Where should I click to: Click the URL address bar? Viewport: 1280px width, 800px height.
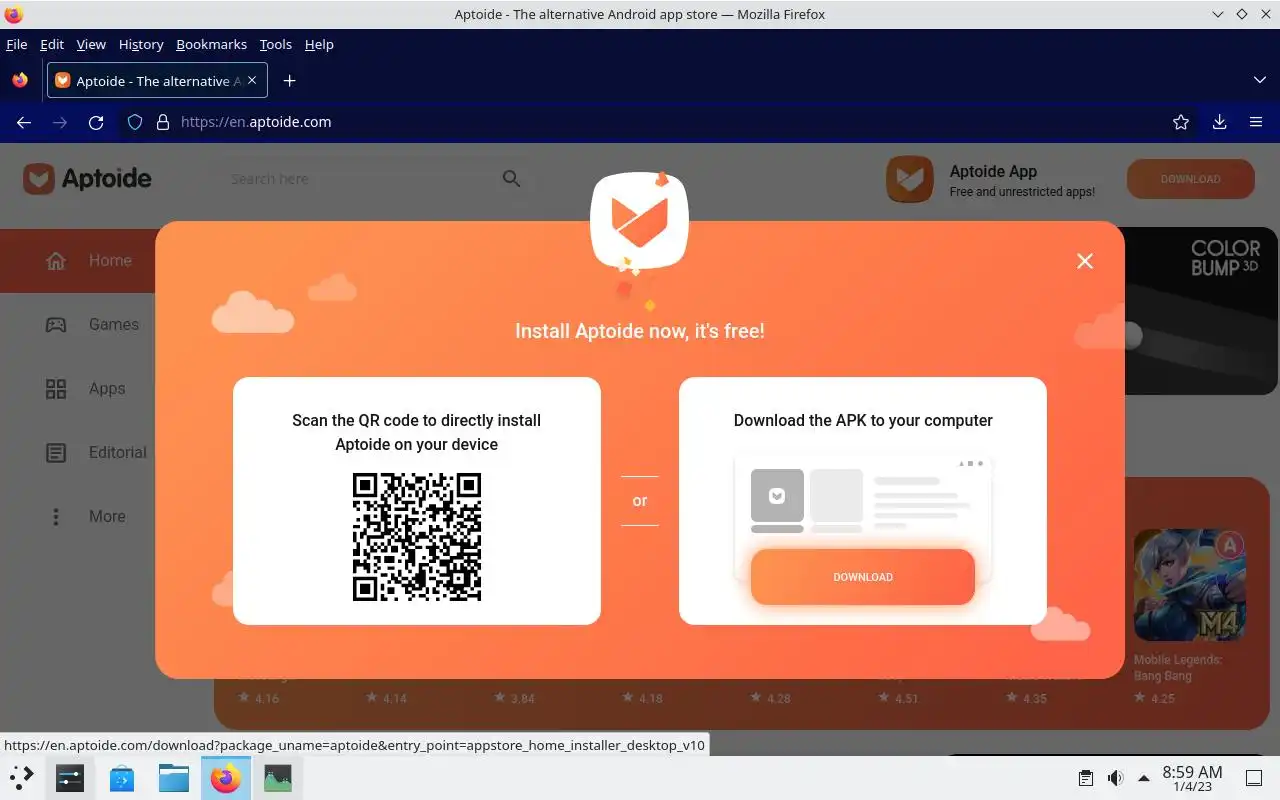[660, 122]
